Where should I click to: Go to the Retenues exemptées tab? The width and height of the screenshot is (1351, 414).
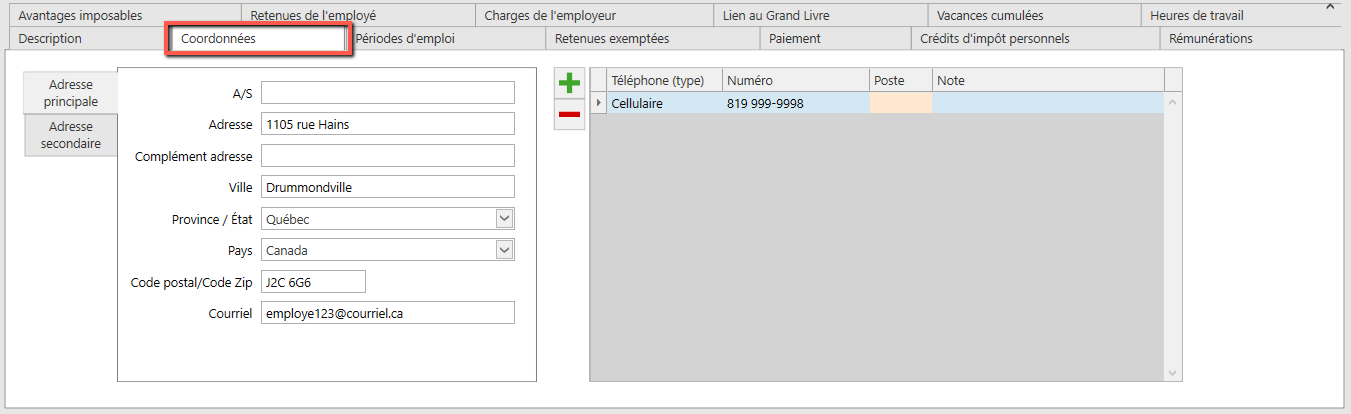(652, 38)
